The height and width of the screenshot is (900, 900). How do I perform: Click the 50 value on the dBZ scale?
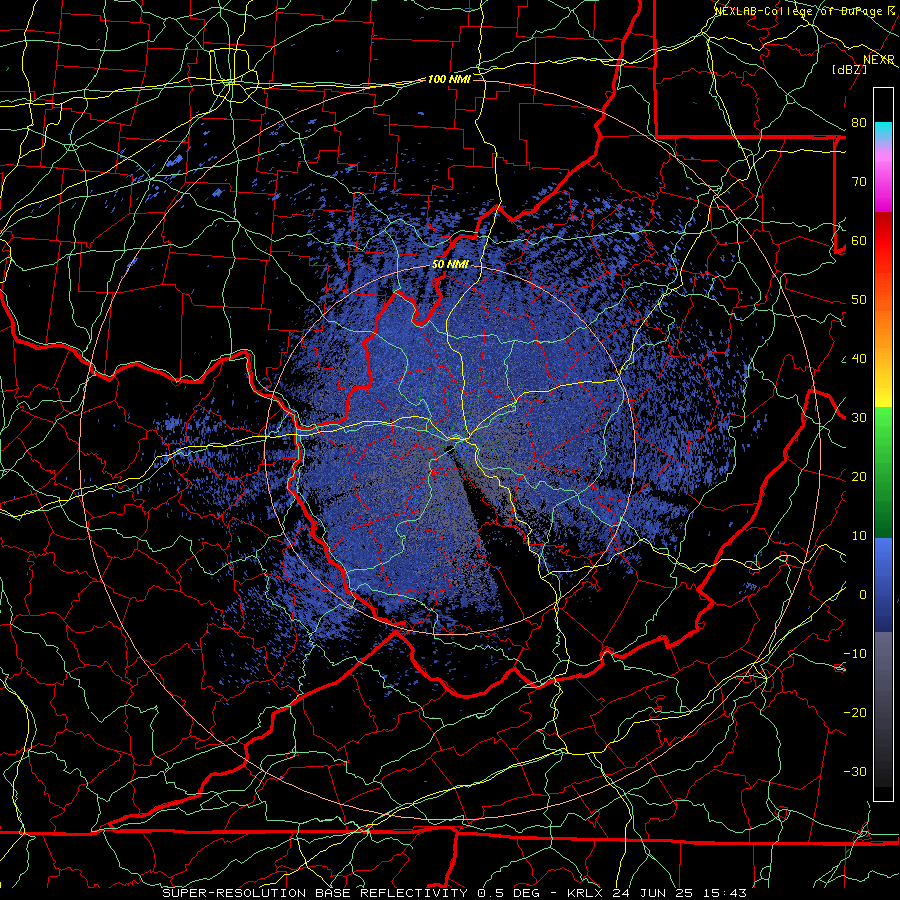tap(859, 300)
